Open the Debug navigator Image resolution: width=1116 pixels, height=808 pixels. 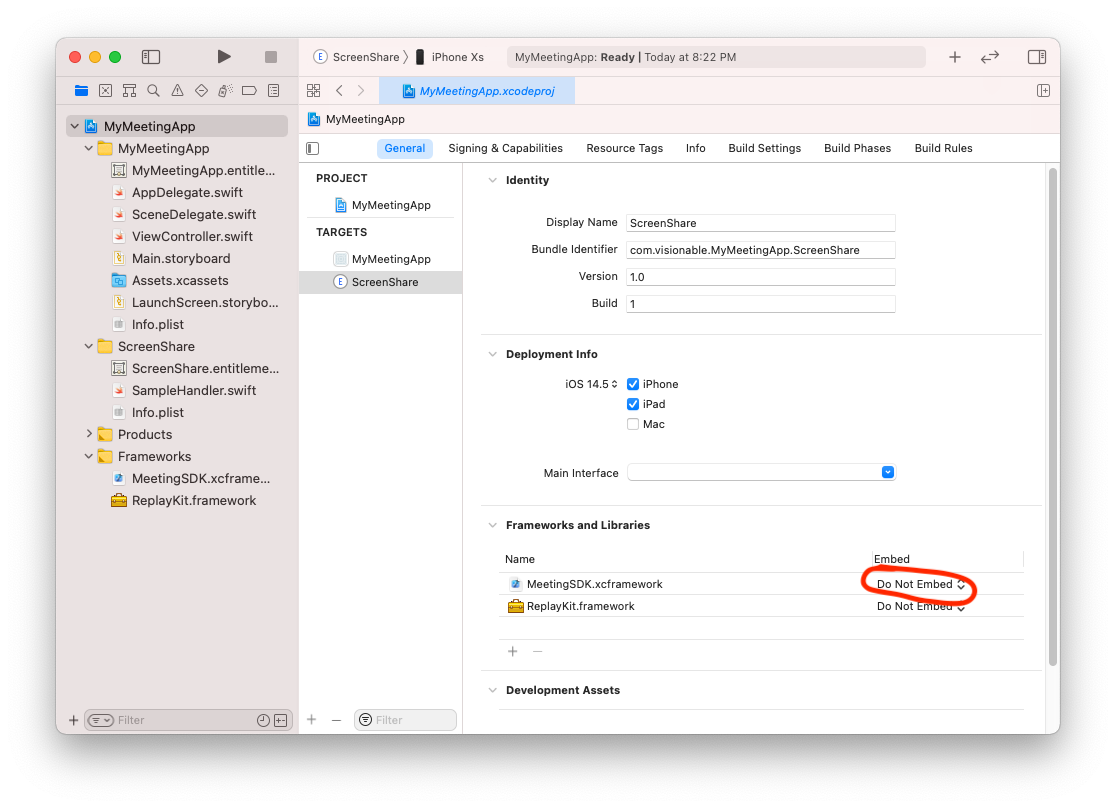click(x=226, y=90)
